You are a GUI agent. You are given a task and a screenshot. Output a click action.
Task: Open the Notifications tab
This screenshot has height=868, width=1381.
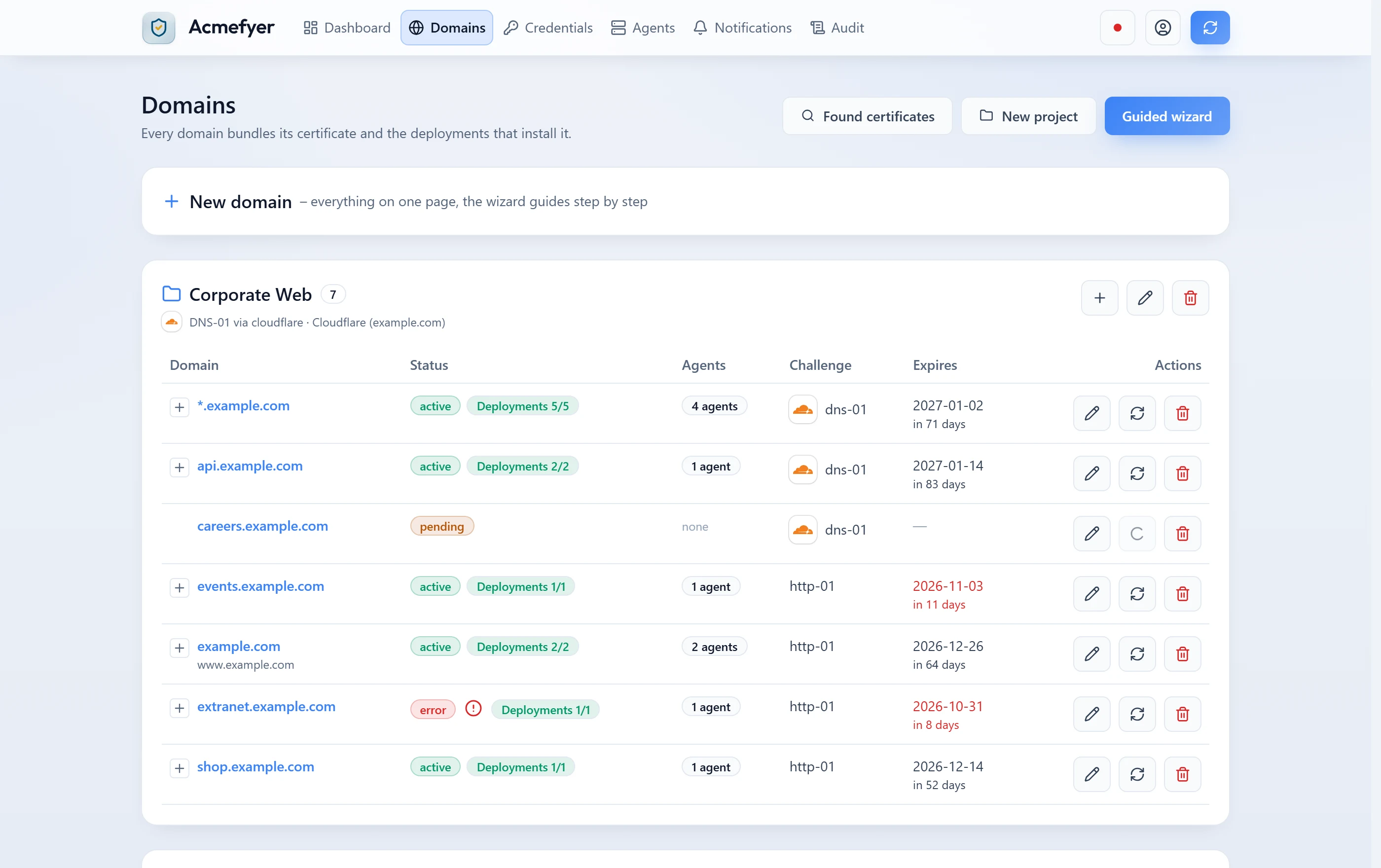pyautogui.click(x=742, y=28)
